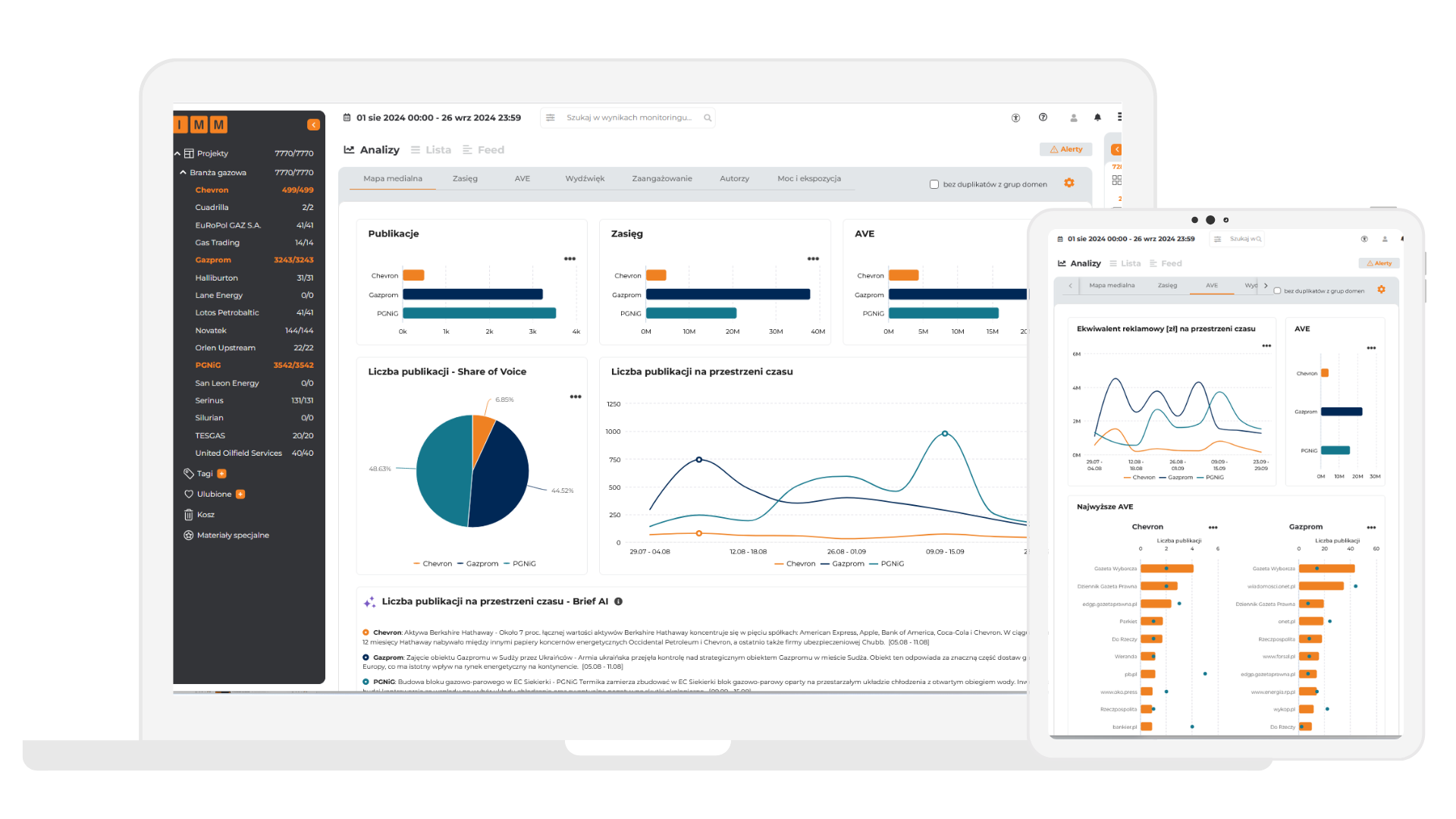Image resolution: width=1456 pixels, height=819 pixels.
Task: Switch to Lista view on laptop
Action: (431, 150)
